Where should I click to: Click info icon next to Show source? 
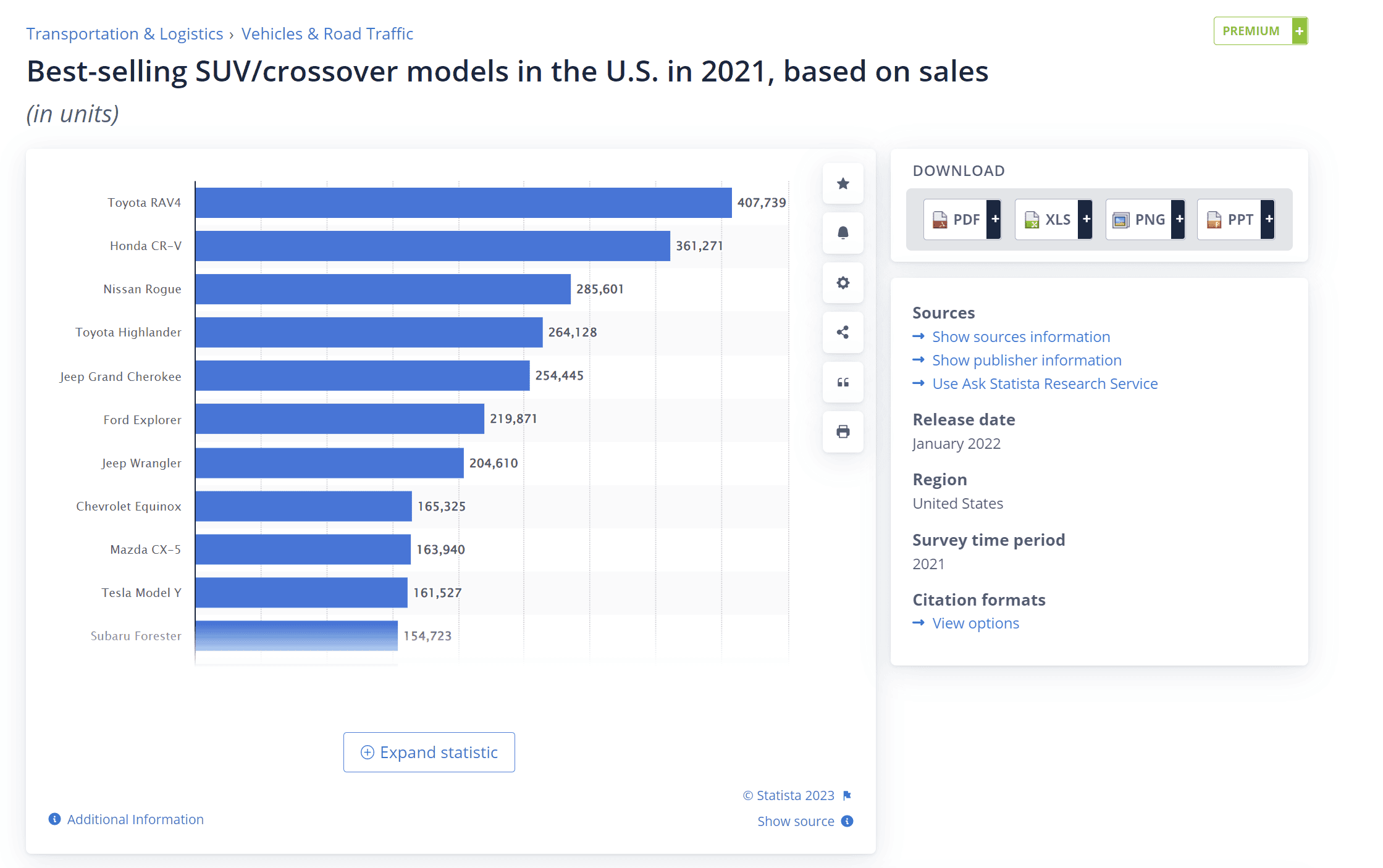847,821
